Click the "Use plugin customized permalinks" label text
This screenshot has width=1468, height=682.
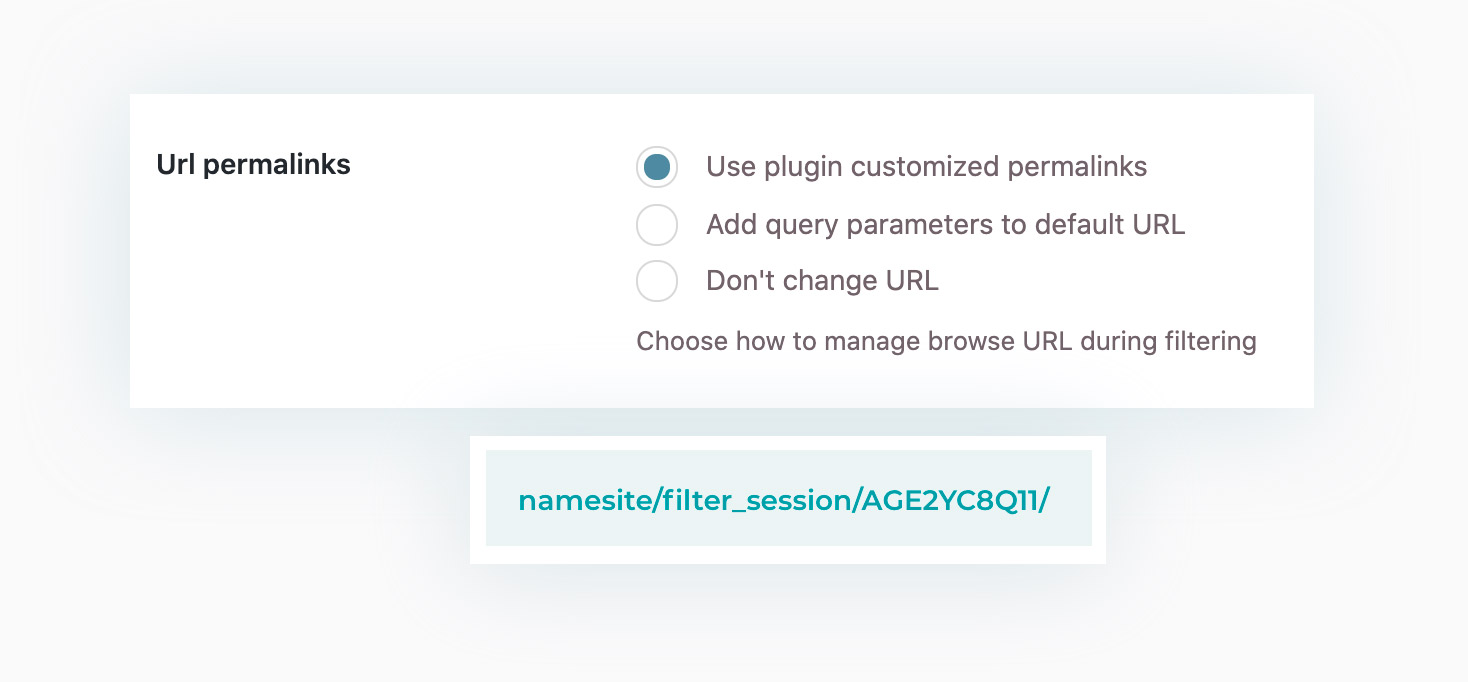[x=926, y=167]
